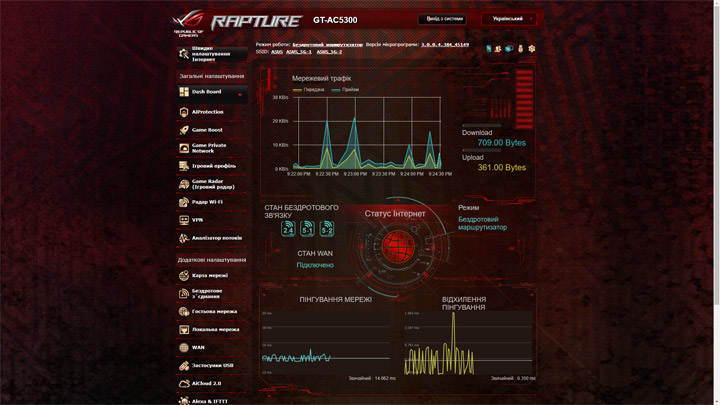The width and height of the screenshot is (720, 405).
Task: Open the Гостьова мережа icon
Action: pos(184,311)
